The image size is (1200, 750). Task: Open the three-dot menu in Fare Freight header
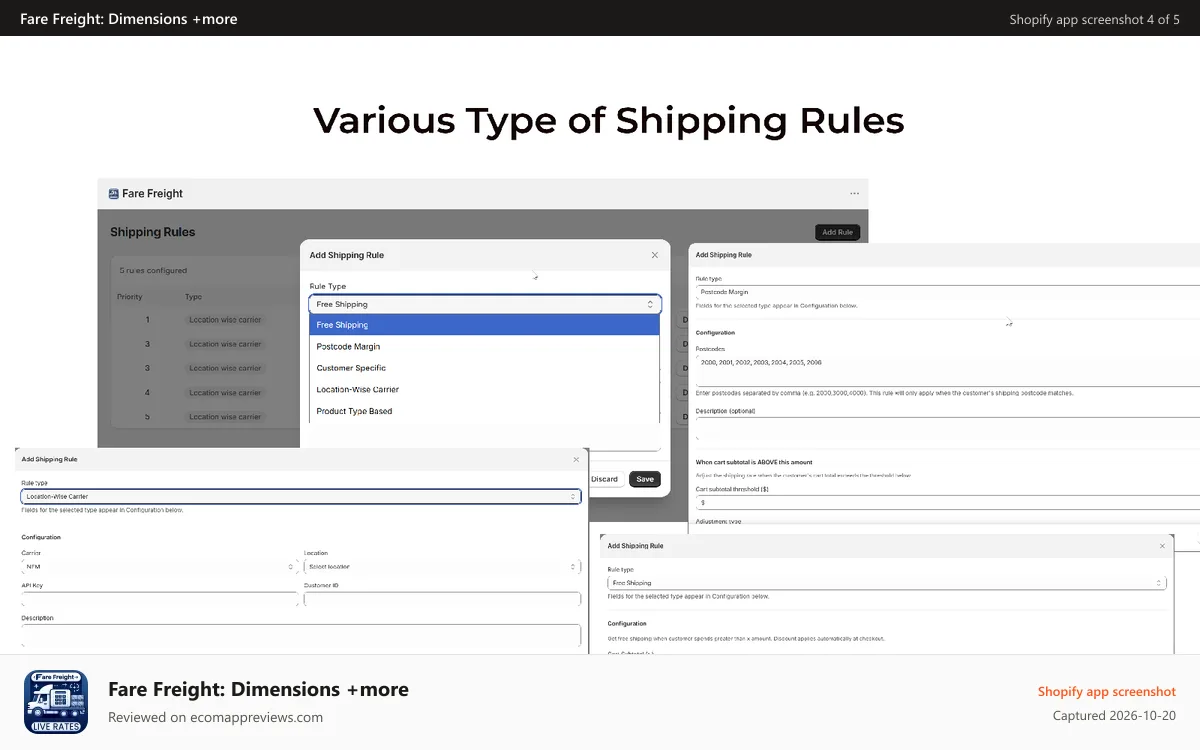(854, 194)
